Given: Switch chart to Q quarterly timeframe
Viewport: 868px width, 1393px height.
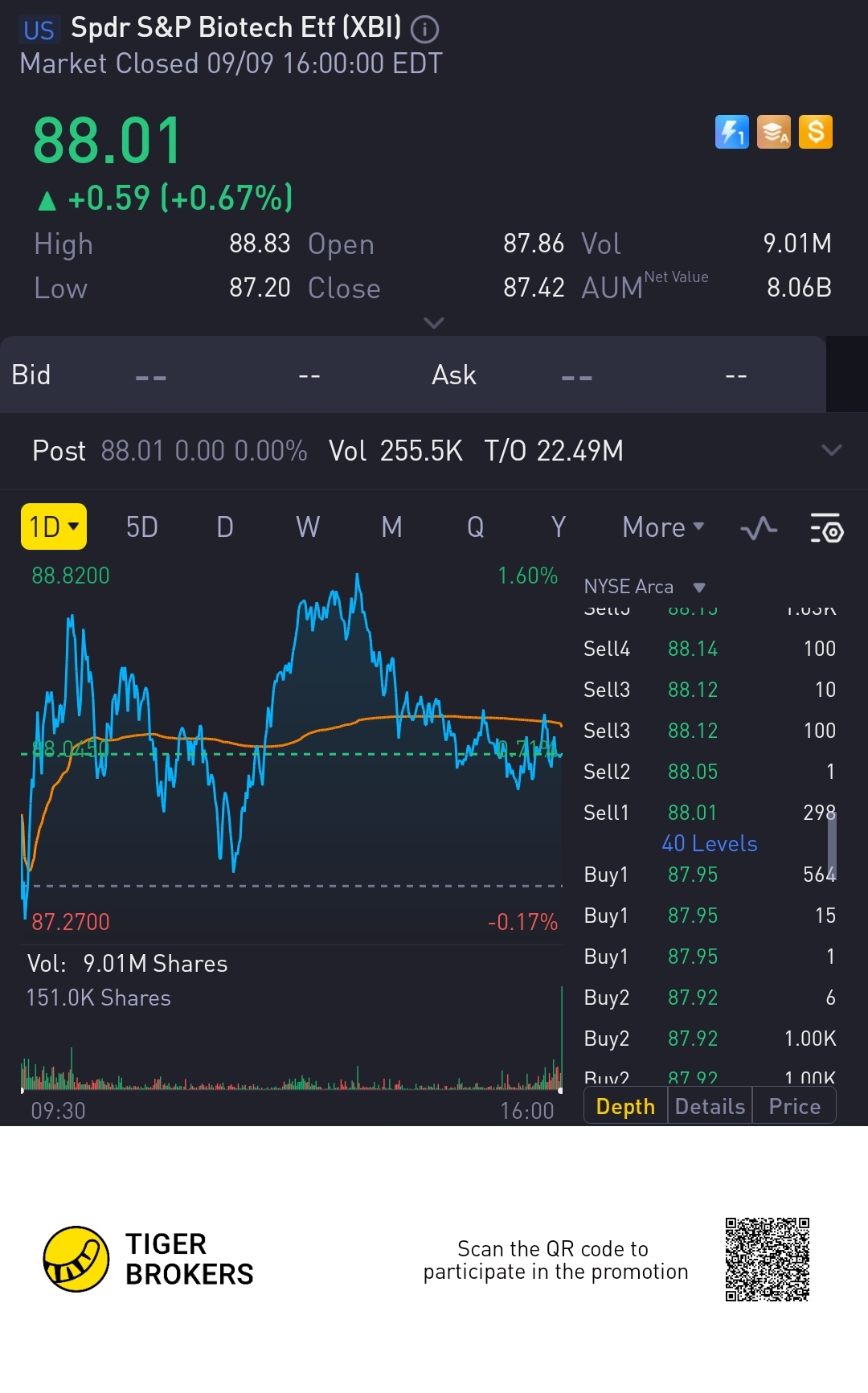Looking at the screenshot, I should tap(476, 527).
